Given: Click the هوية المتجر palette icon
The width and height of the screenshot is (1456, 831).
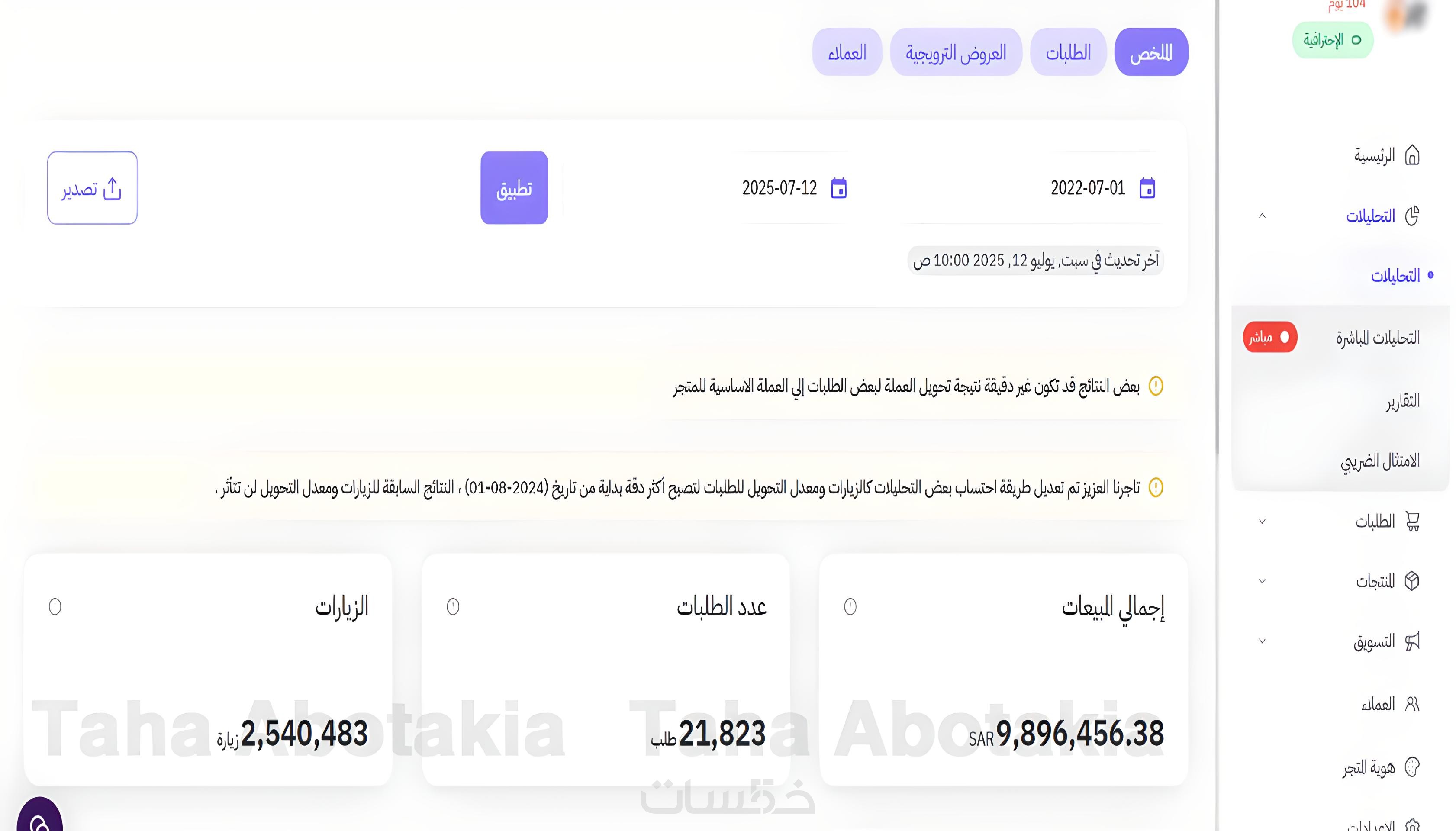Looking at the screenshot, I should [1411, 767].
